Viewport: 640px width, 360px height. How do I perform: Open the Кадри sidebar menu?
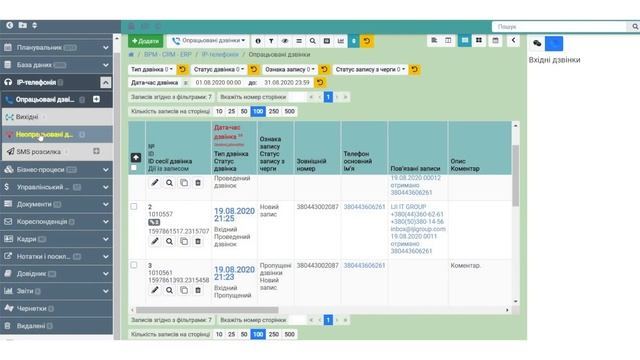[56, 239]
